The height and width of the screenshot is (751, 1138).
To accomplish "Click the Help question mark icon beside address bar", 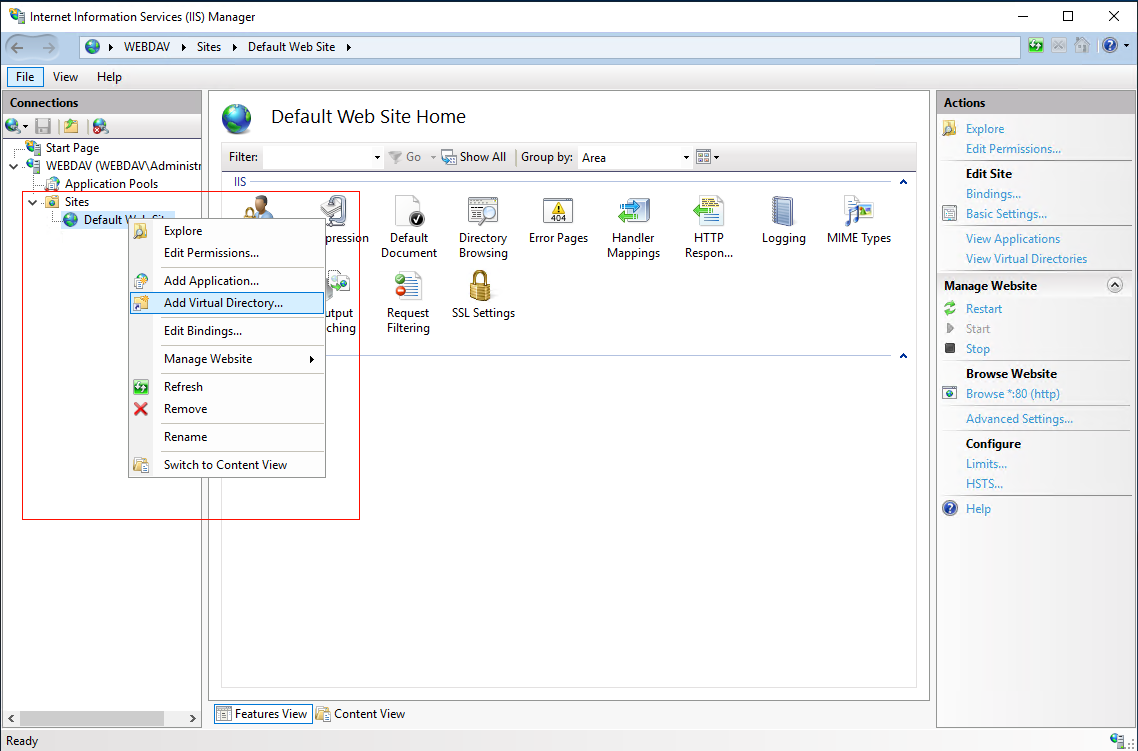I will tap(1110, 46).
